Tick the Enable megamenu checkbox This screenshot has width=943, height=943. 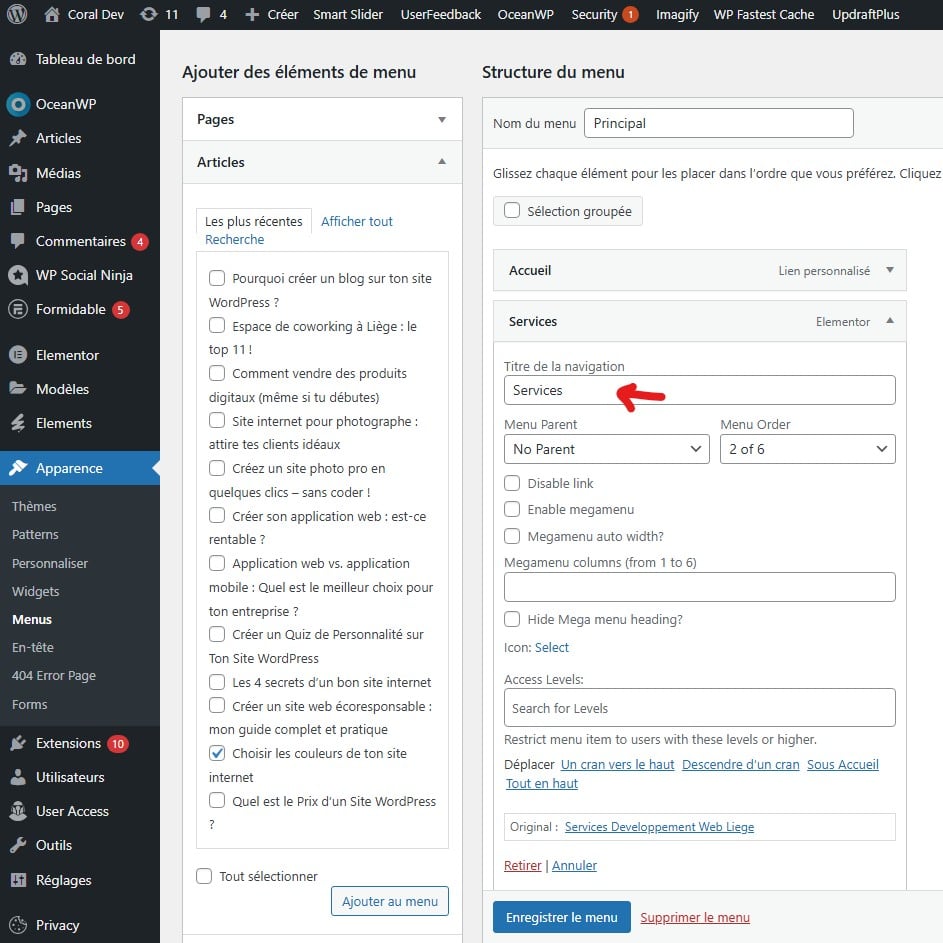[x=512, y=509]
